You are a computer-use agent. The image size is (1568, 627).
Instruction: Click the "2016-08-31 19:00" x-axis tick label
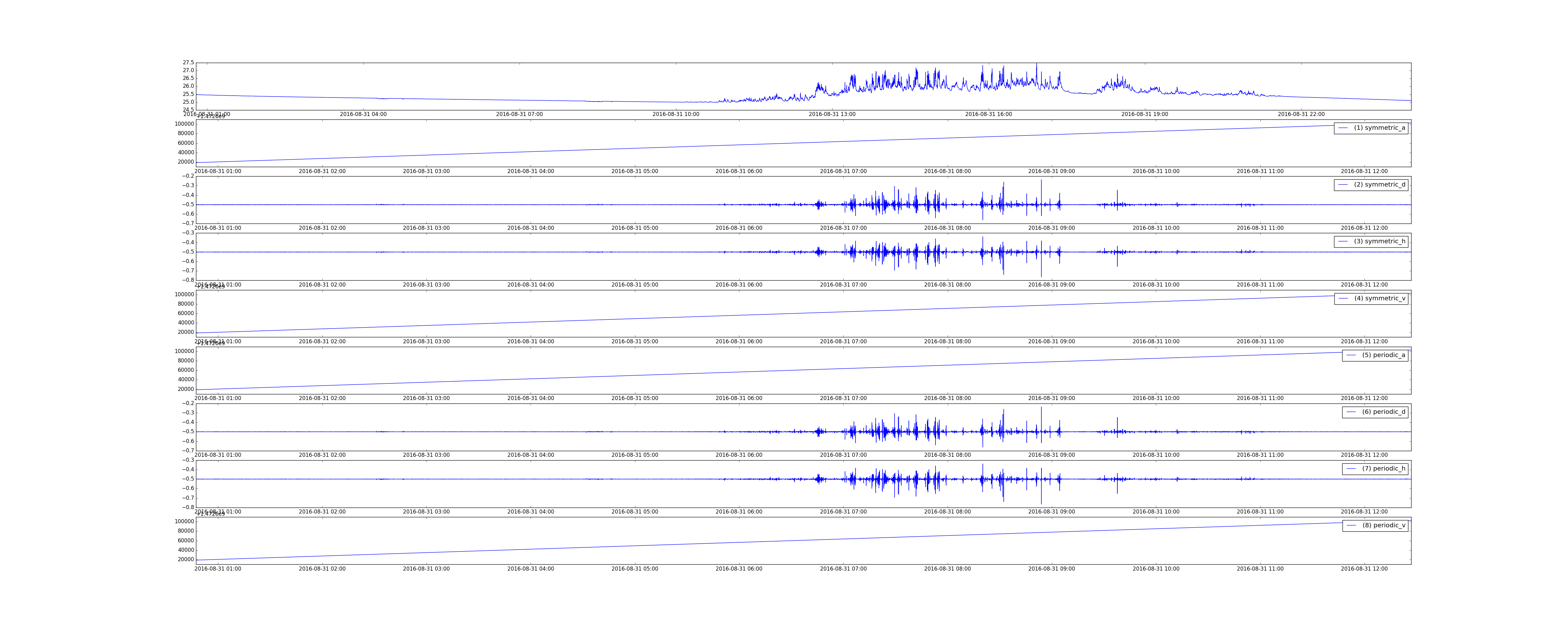pos(1145,114)
